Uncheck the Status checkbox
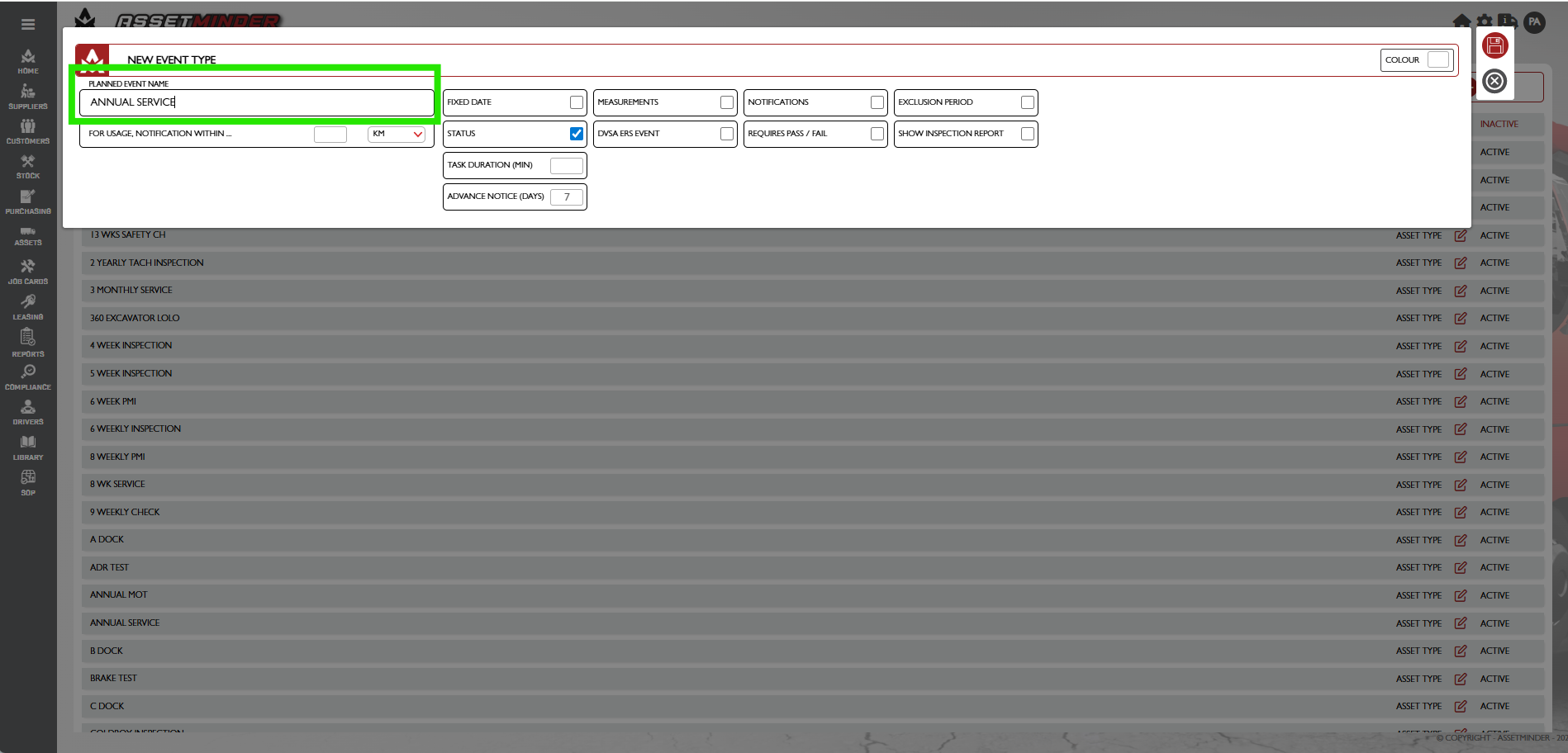This screenshot has height=753, width=1568. click(576, 134)
